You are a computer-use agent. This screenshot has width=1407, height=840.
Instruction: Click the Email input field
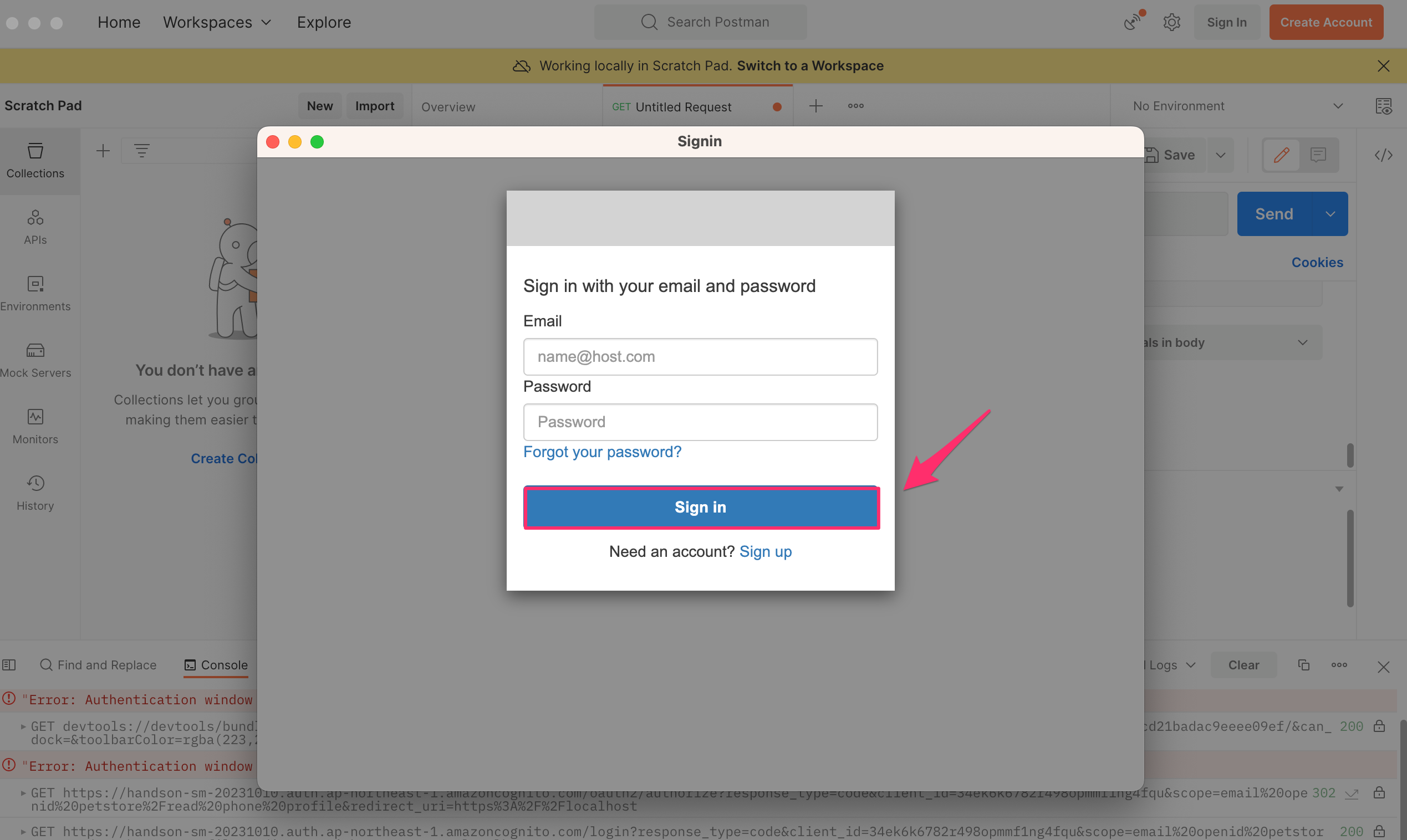[x=700, y=357]
